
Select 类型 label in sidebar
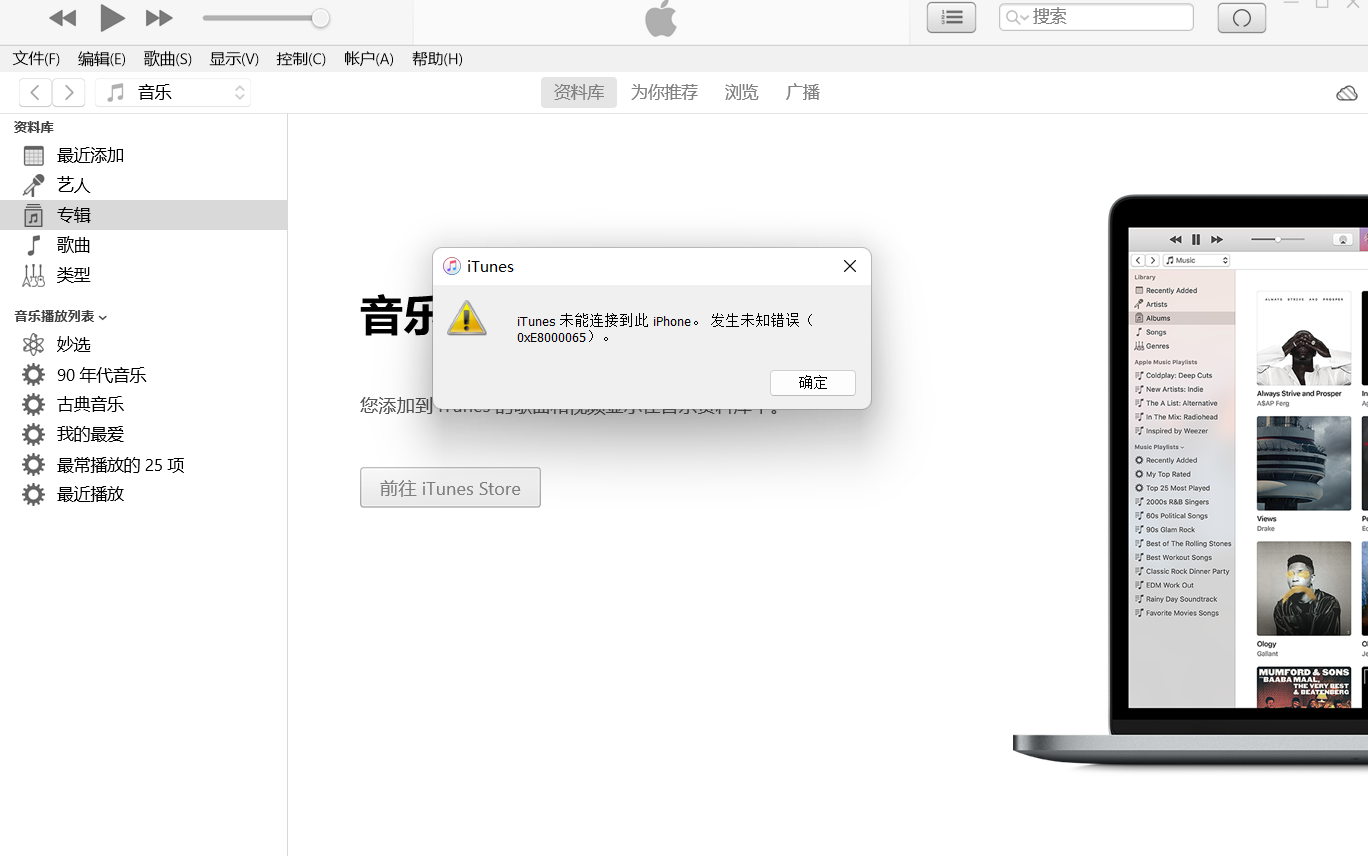(74, 275)
